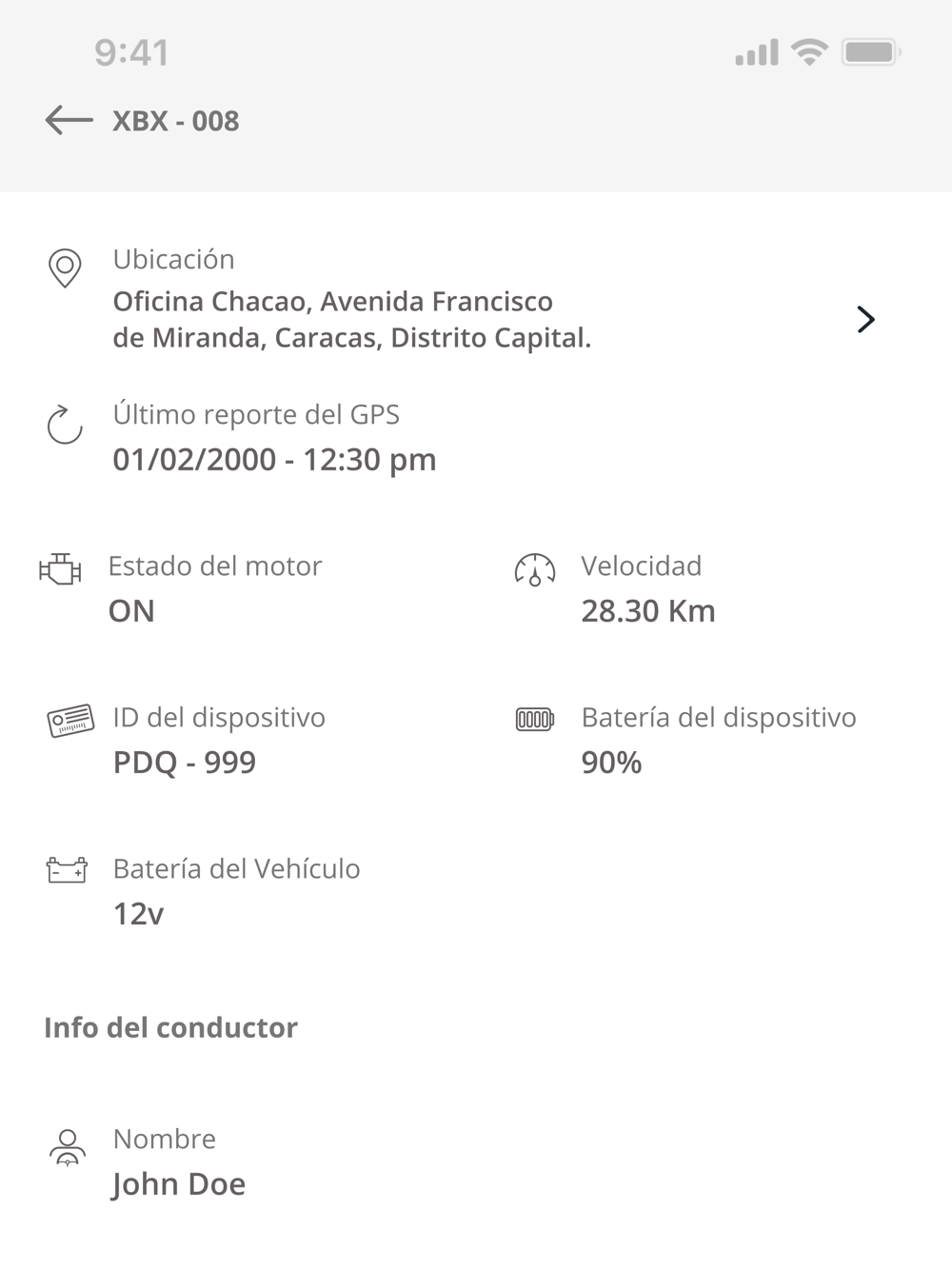Image resolution: width=952 pixels, height=1270 pixels.
Task: Click the 28.30 Km speed value
Action: [x=648, y=611]
